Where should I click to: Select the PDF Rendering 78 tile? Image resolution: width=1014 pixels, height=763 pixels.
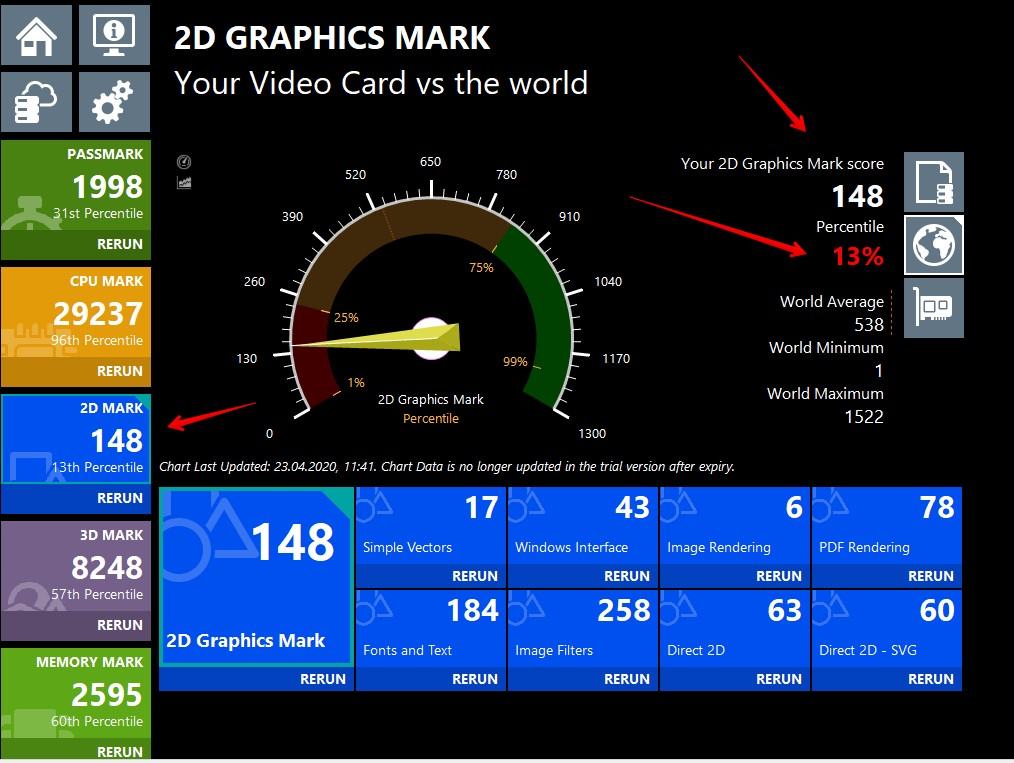click(887, 526)
